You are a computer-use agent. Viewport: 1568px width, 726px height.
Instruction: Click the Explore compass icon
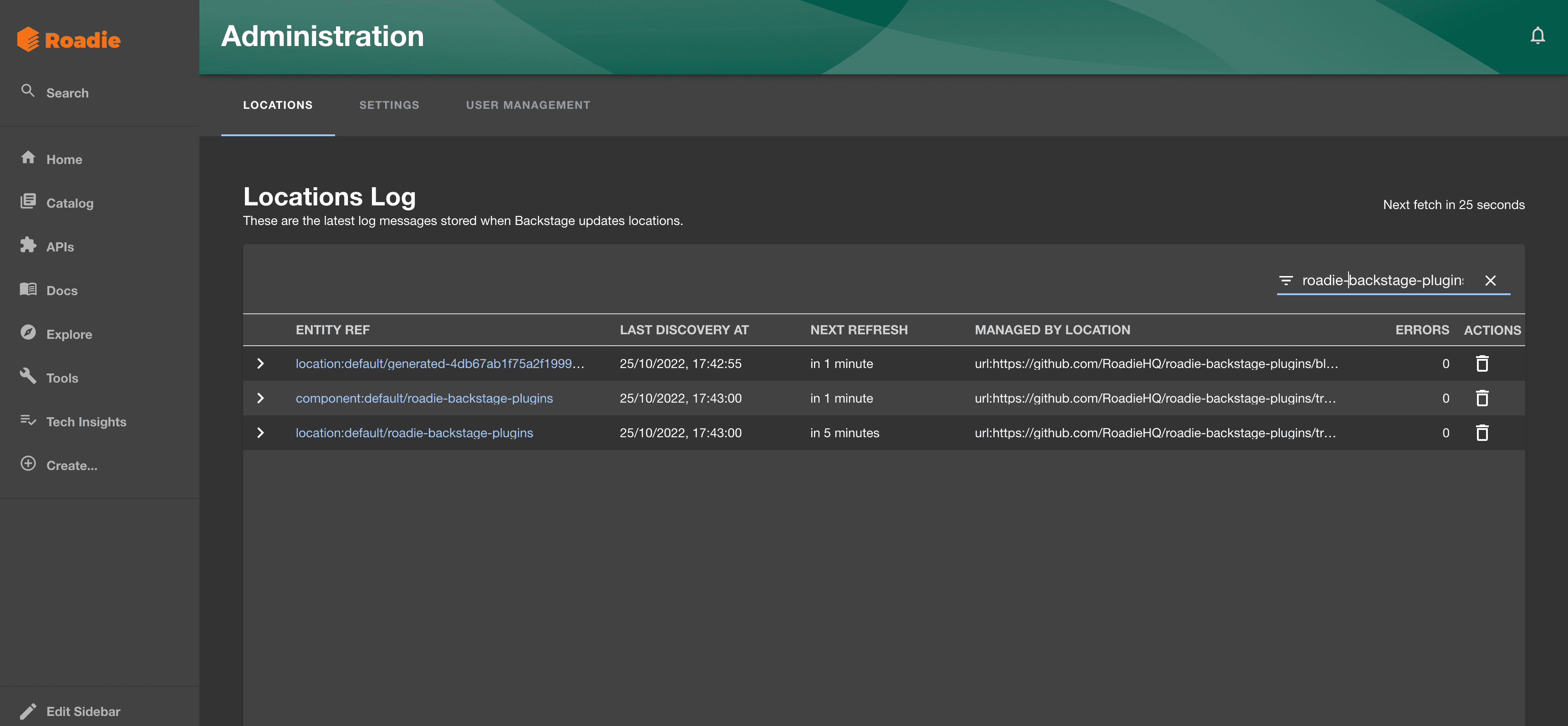(28, 332)
